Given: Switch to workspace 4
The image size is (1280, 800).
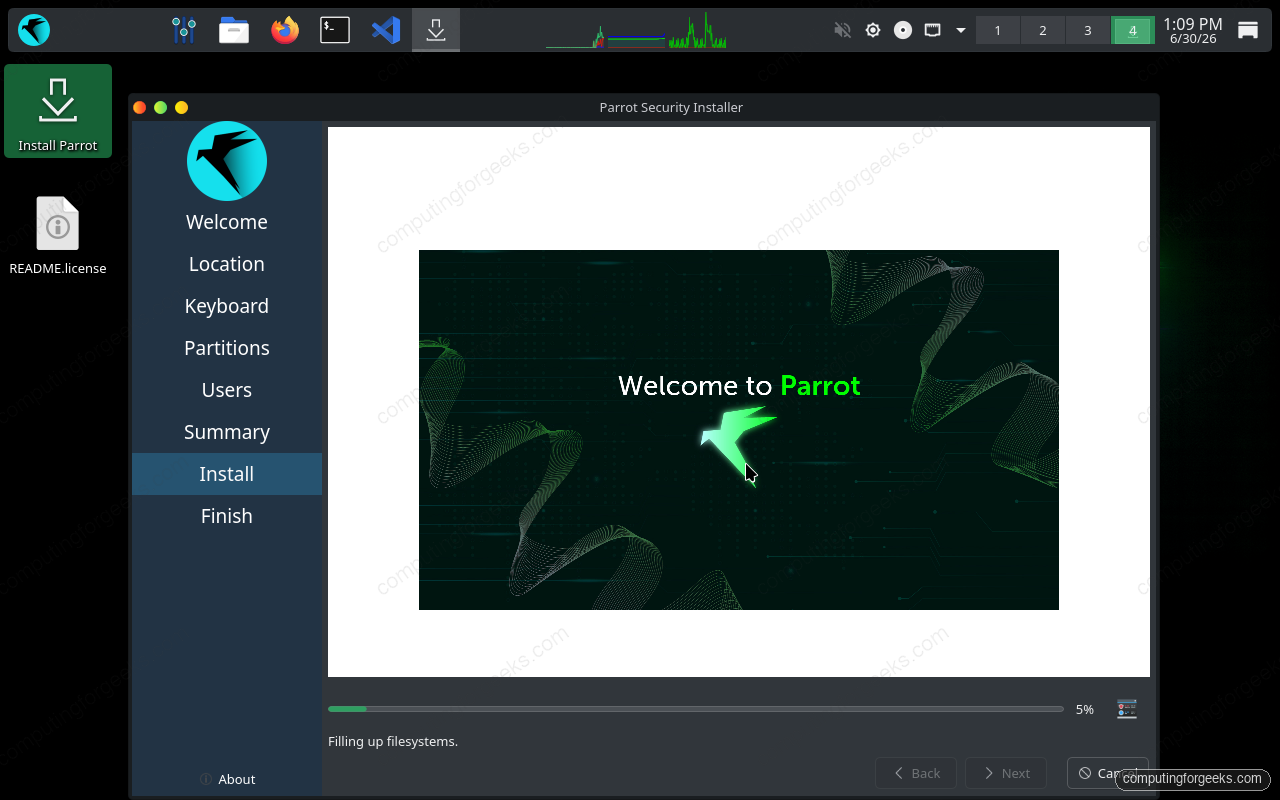Looking at the screenshot, I should pyautogui.click(x=1133, y=30).
